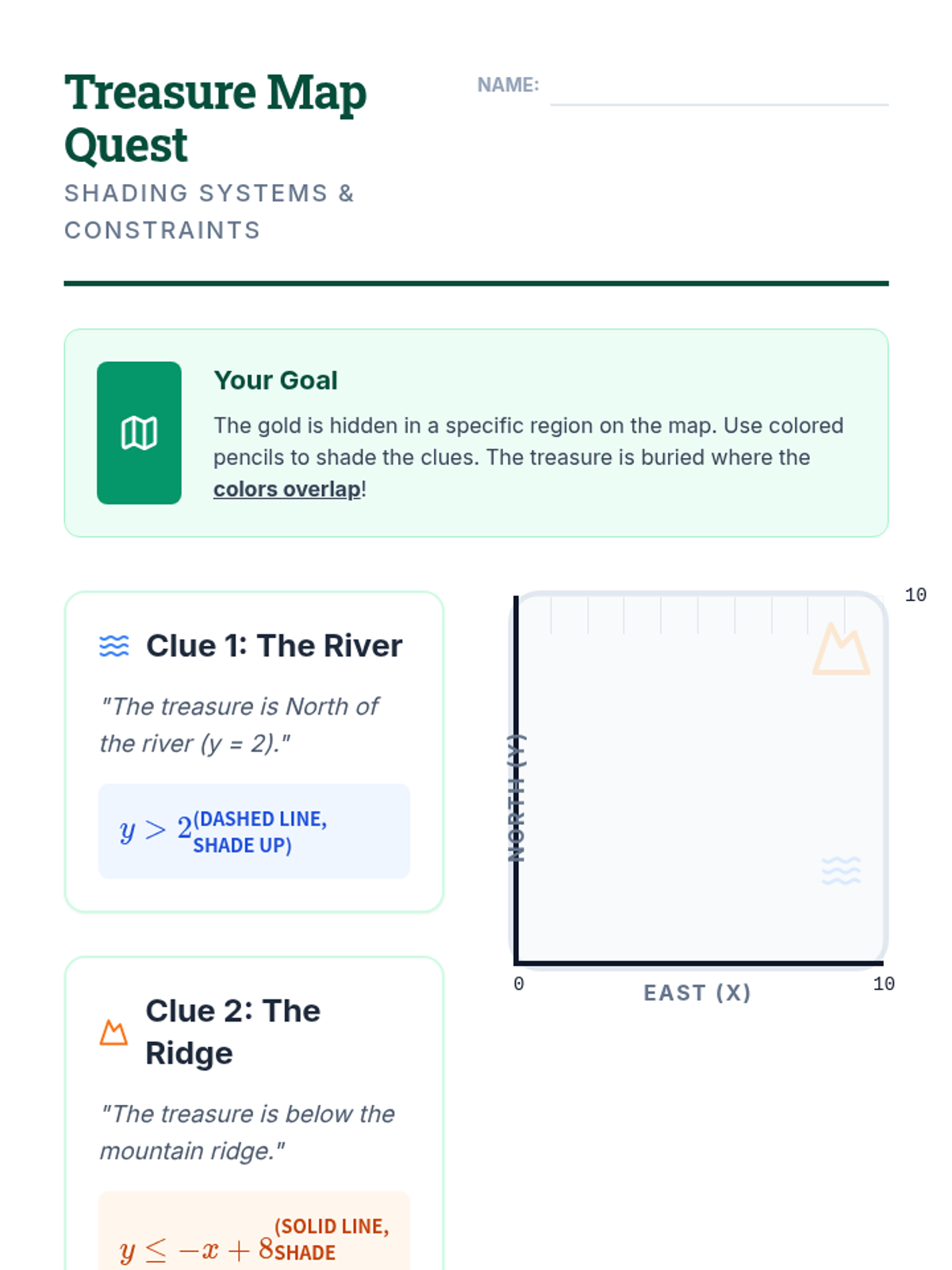Click the orange mountain icon beside Clue 2
The image size is (952, 1270).
[x=113, y=1033]
